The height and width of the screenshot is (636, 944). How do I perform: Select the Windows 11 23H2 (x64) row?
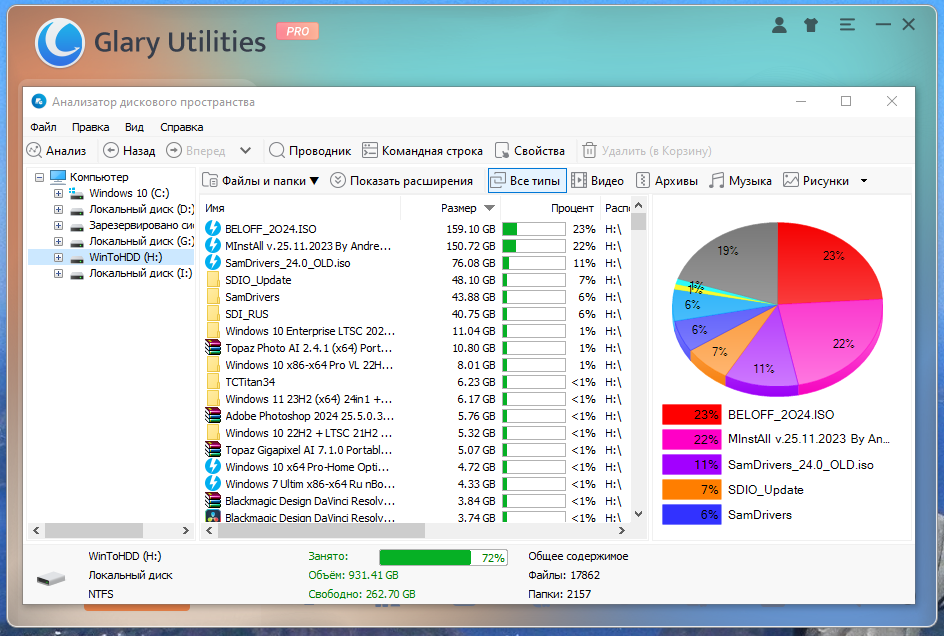coord(415,399)
